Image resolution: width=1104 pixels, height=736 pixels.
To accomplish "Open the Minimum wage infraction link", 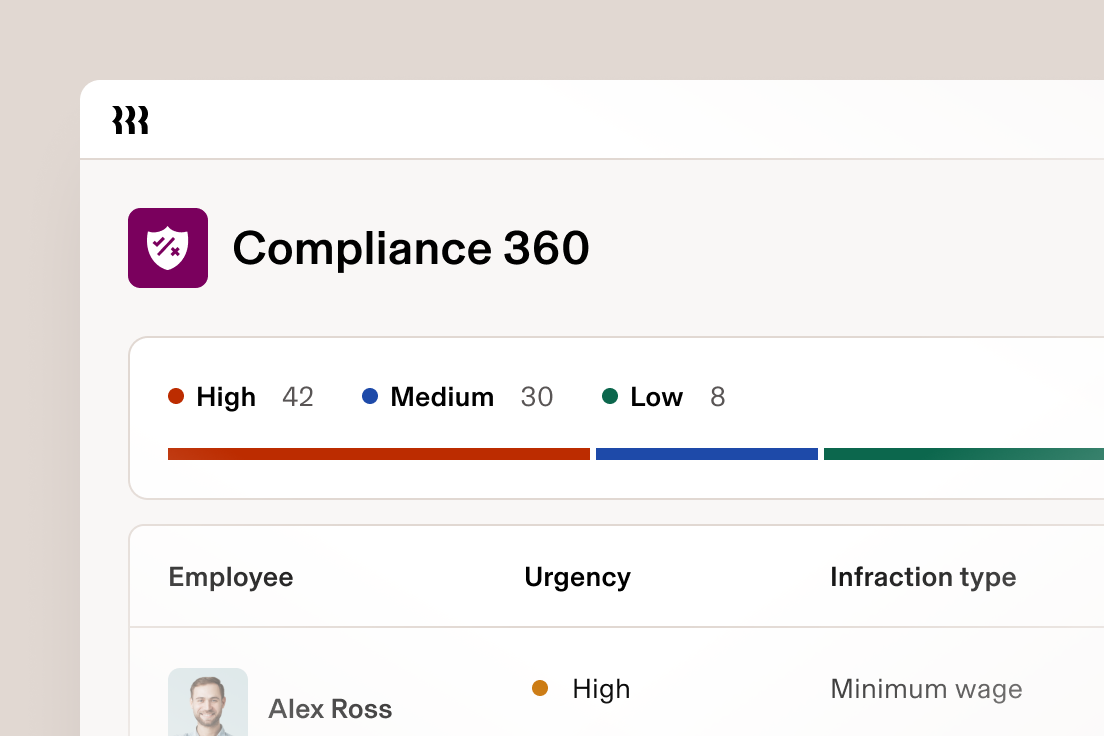I will click(926, 689).
